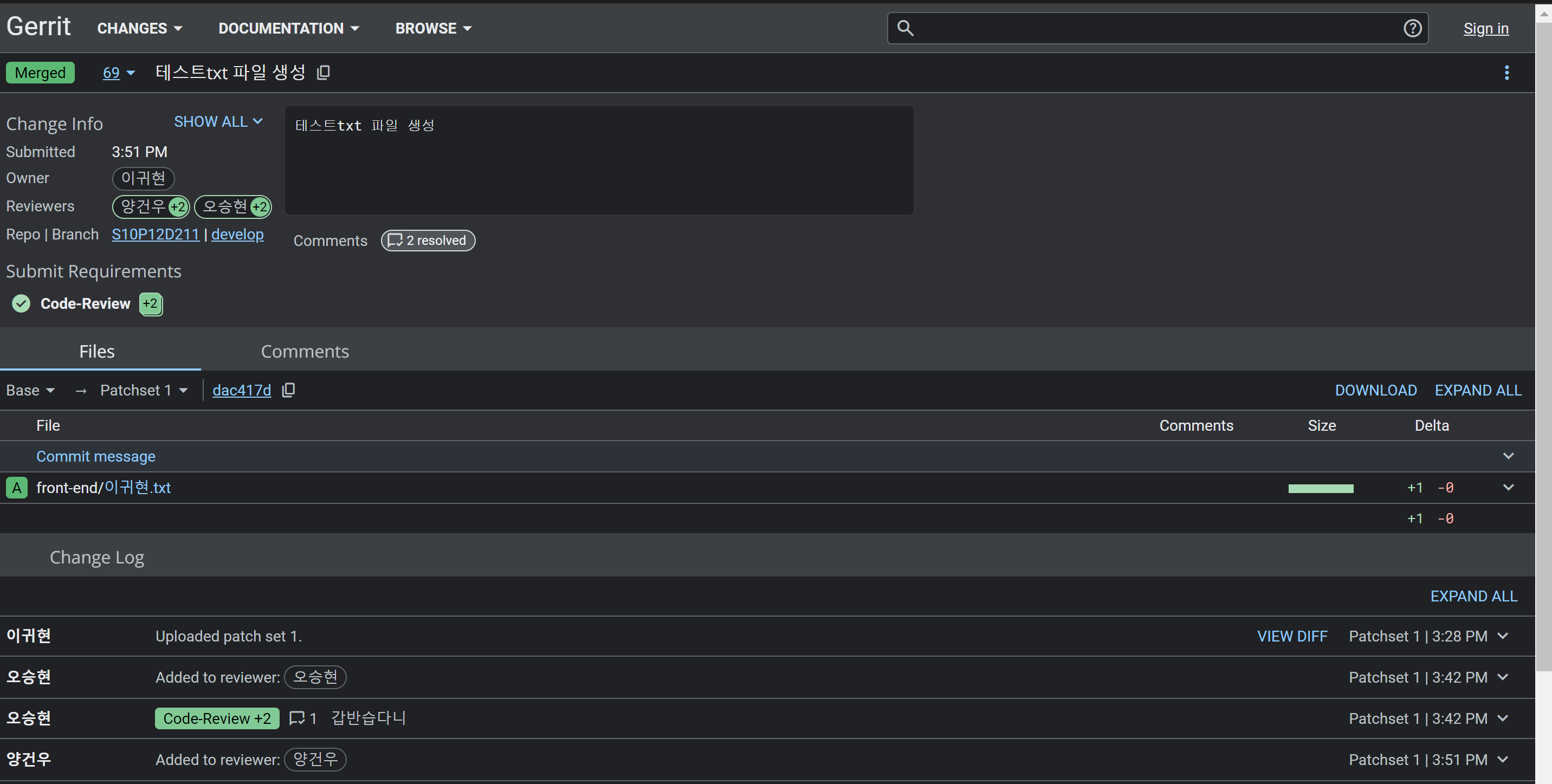This screenshot has height=784, width=1552.
Task: Click the DOWNLOAD button
Action: tap(1375, 390)
